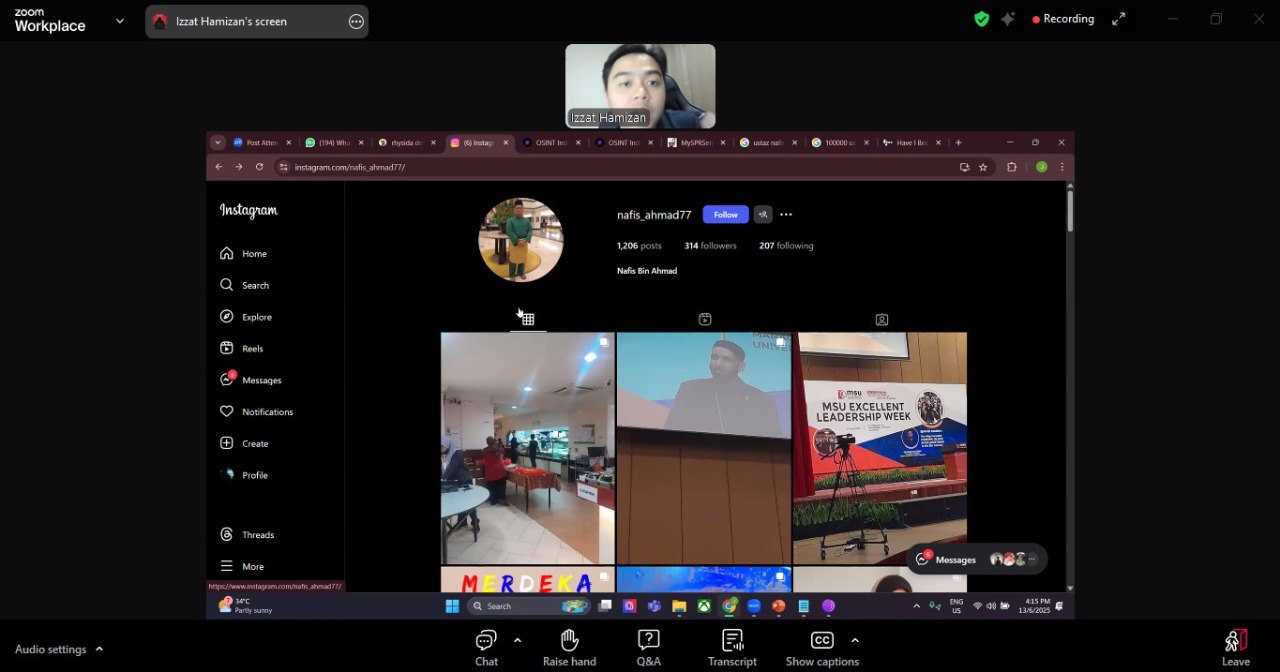Viewport: 1280px width, 672px height.
Task: Switch to the profile Reels tab
Action: click(705, 320)
